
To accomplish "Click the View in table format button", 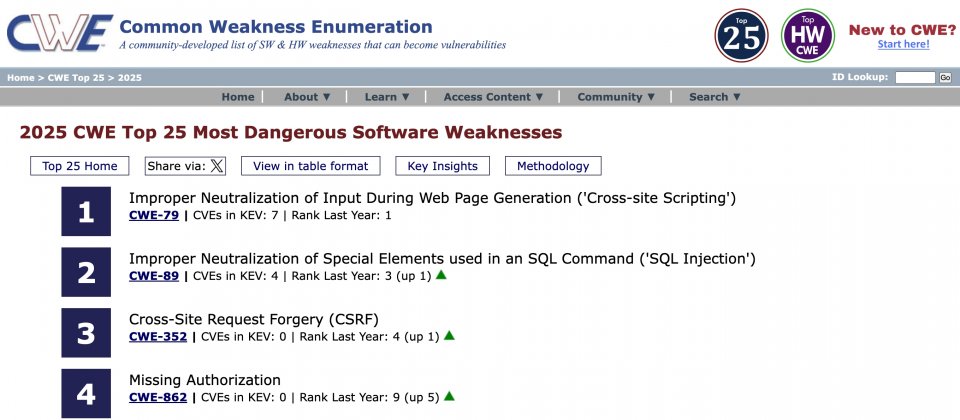I will [311, 166].
